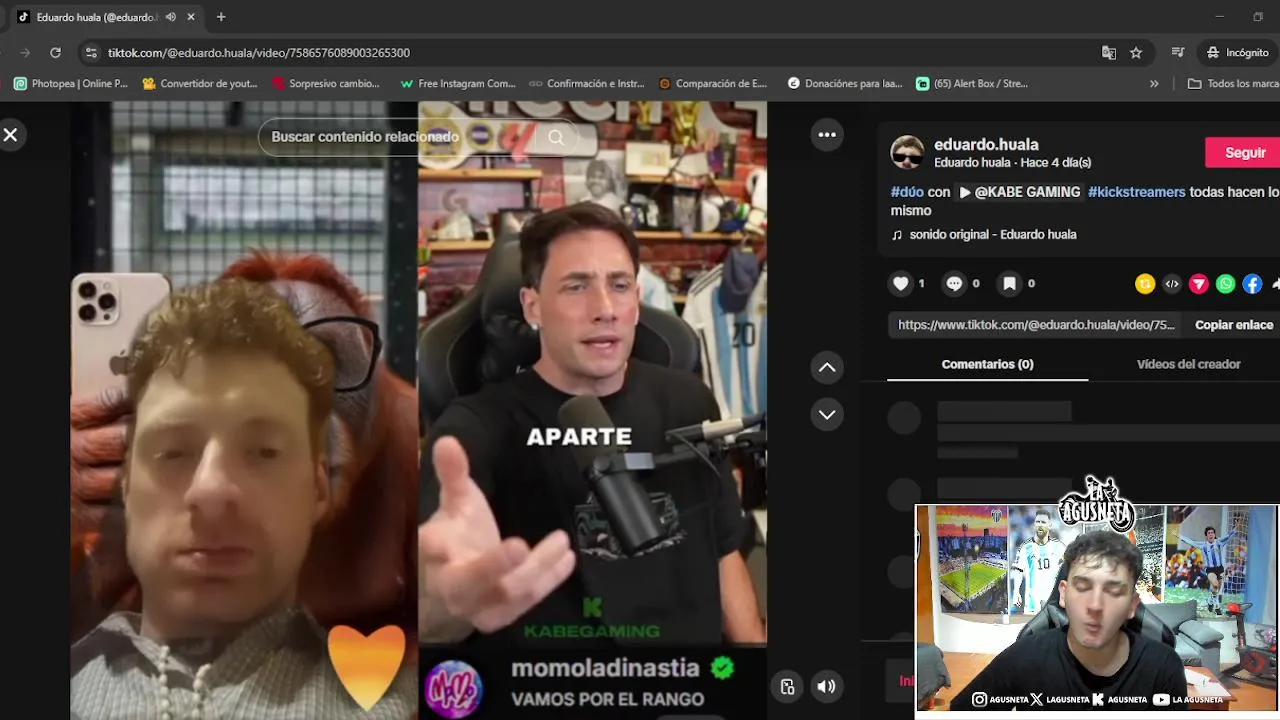Open the Todos los marcadores folder

[1232, 84]
